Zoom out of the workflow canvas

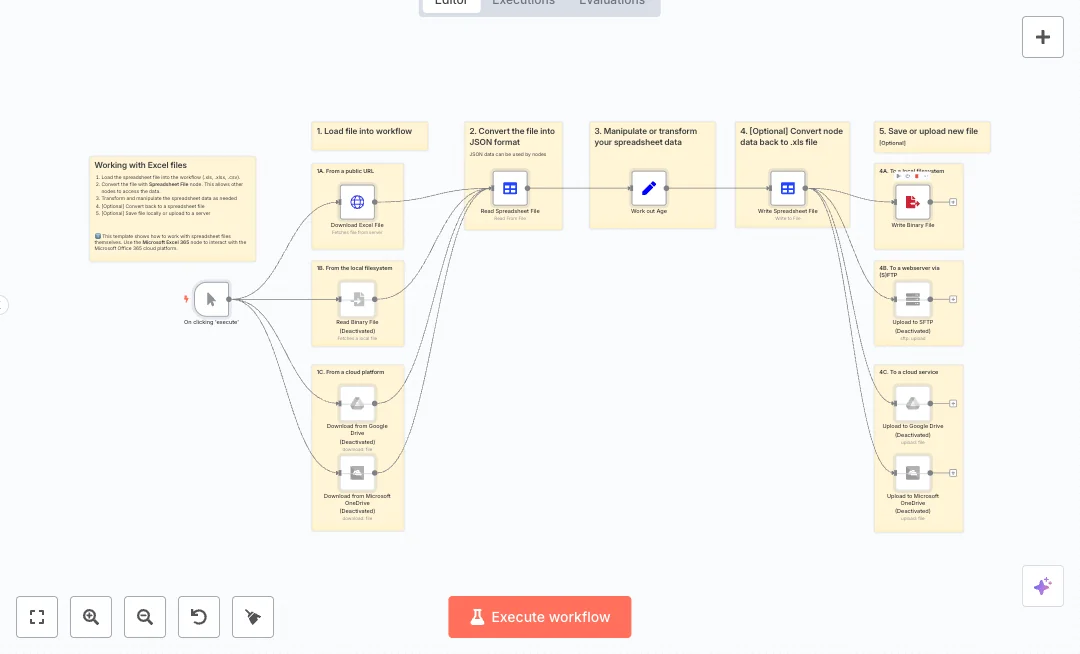click(x=145, y=617)
